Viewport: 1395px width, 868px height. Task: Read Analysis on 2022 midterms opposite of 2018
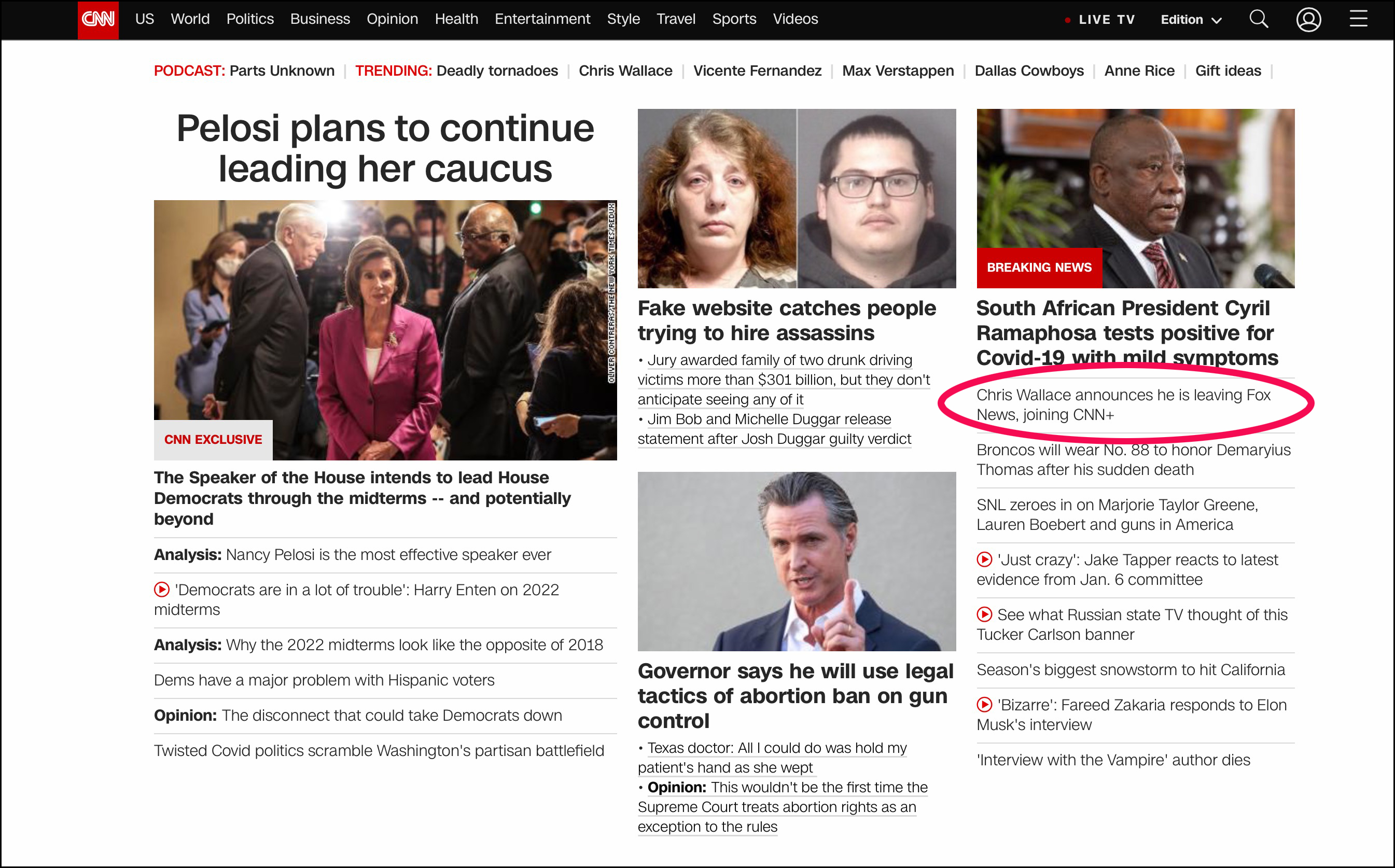coord(379,645)
